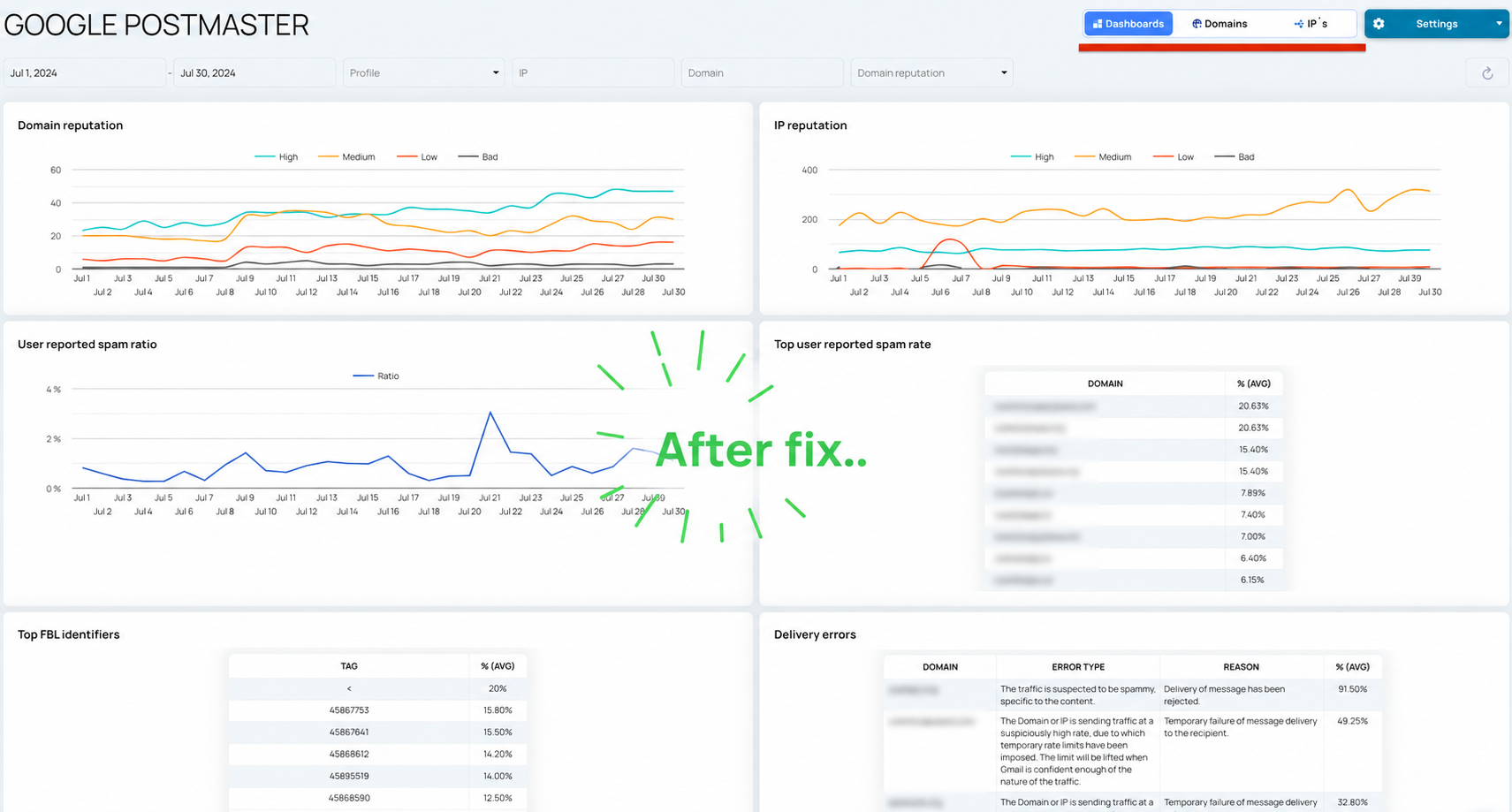Click DOMAIN header in Delivery errors table

pyautogui.click(x=940, y=667)
